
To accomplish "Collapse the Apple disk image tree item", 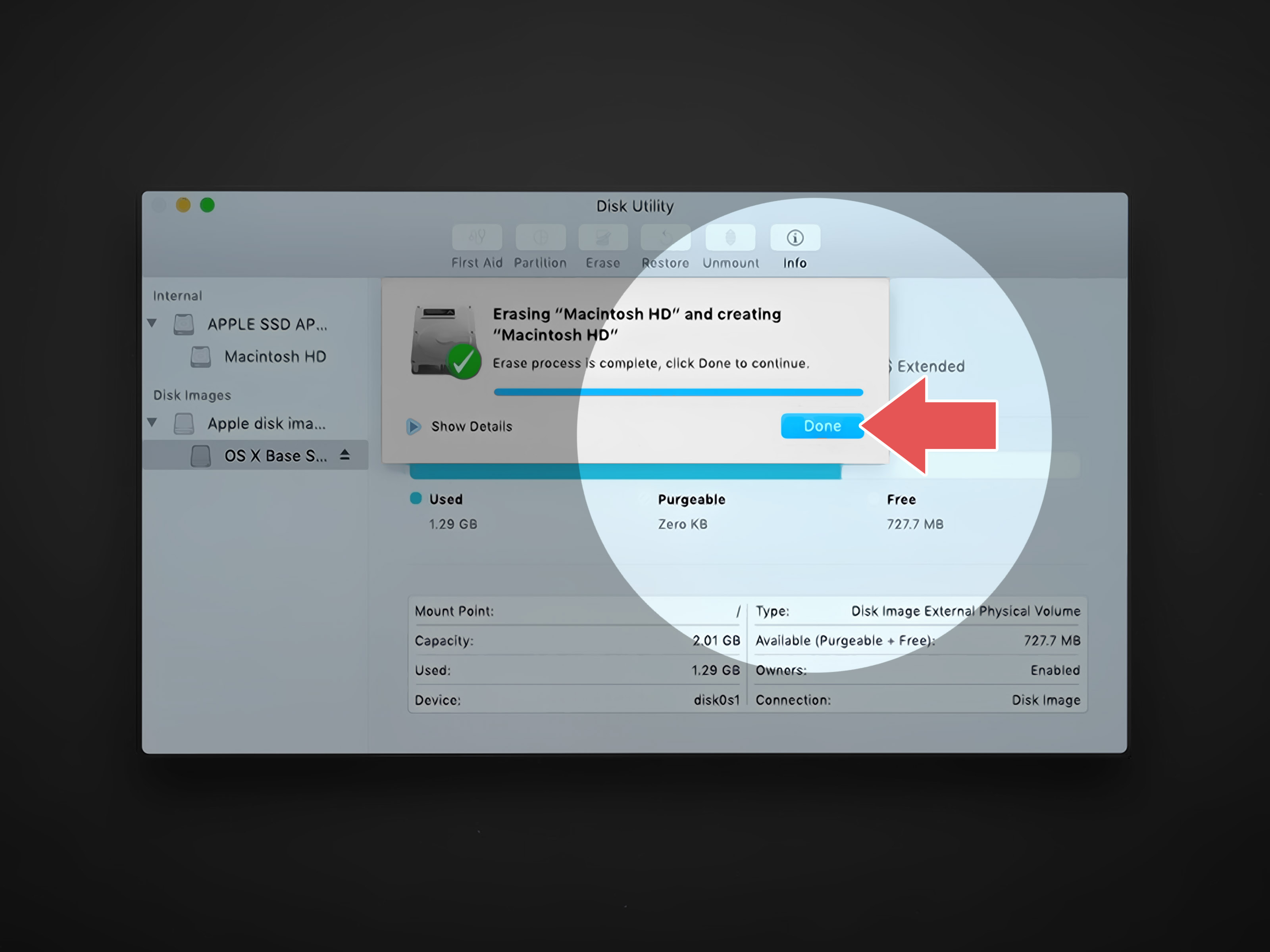I will (152, 422).
